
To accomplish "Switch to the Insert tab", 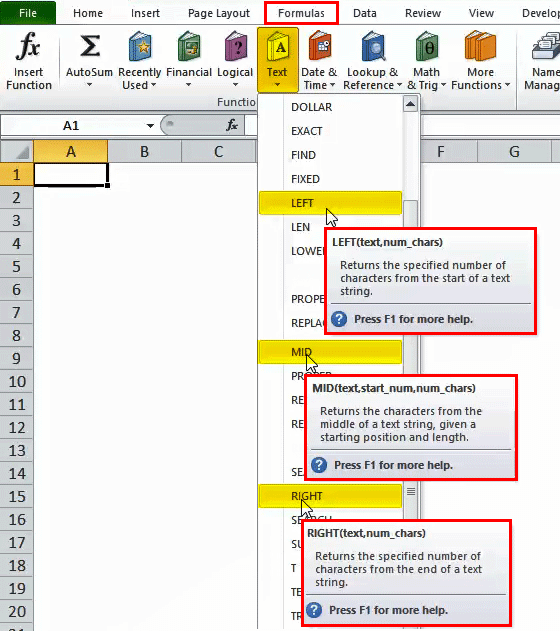I will [x=145, y=13].
